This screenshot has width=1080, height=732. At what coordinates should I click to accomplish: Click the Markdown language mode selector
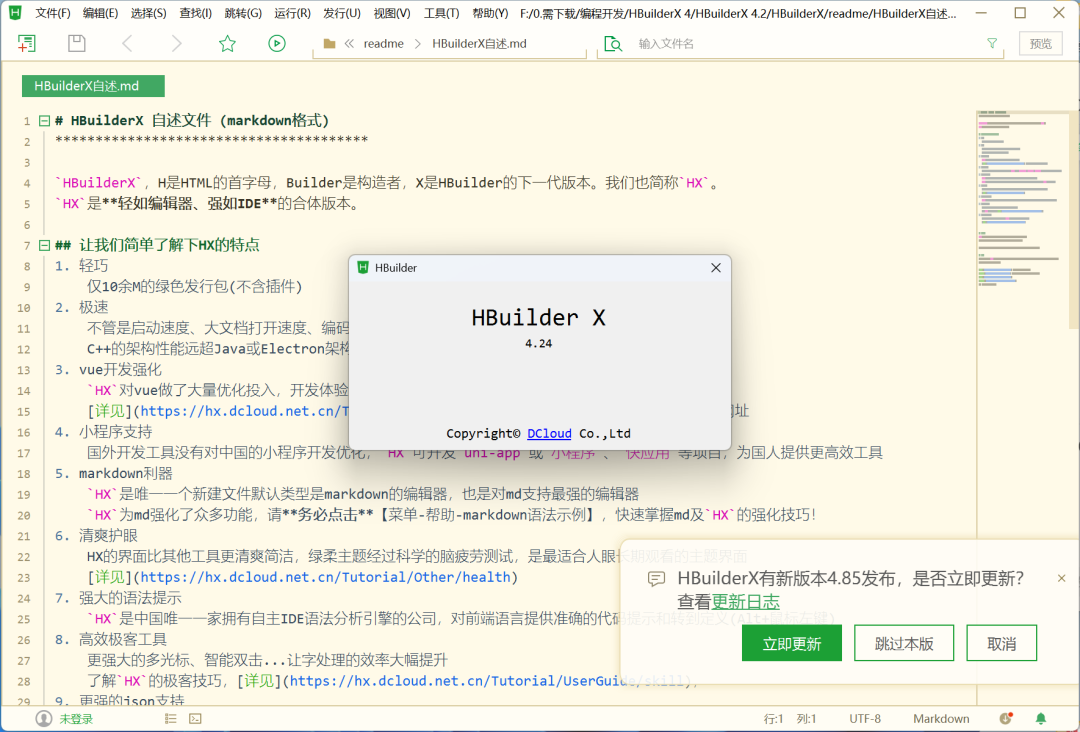coord(941,719)
